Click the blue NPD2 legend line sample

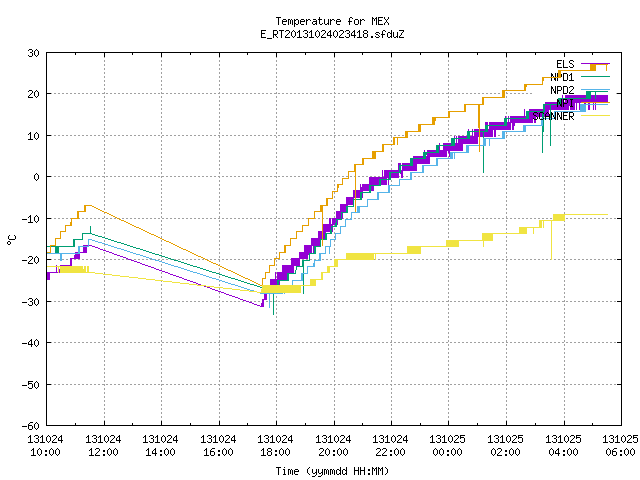[595, 89]
